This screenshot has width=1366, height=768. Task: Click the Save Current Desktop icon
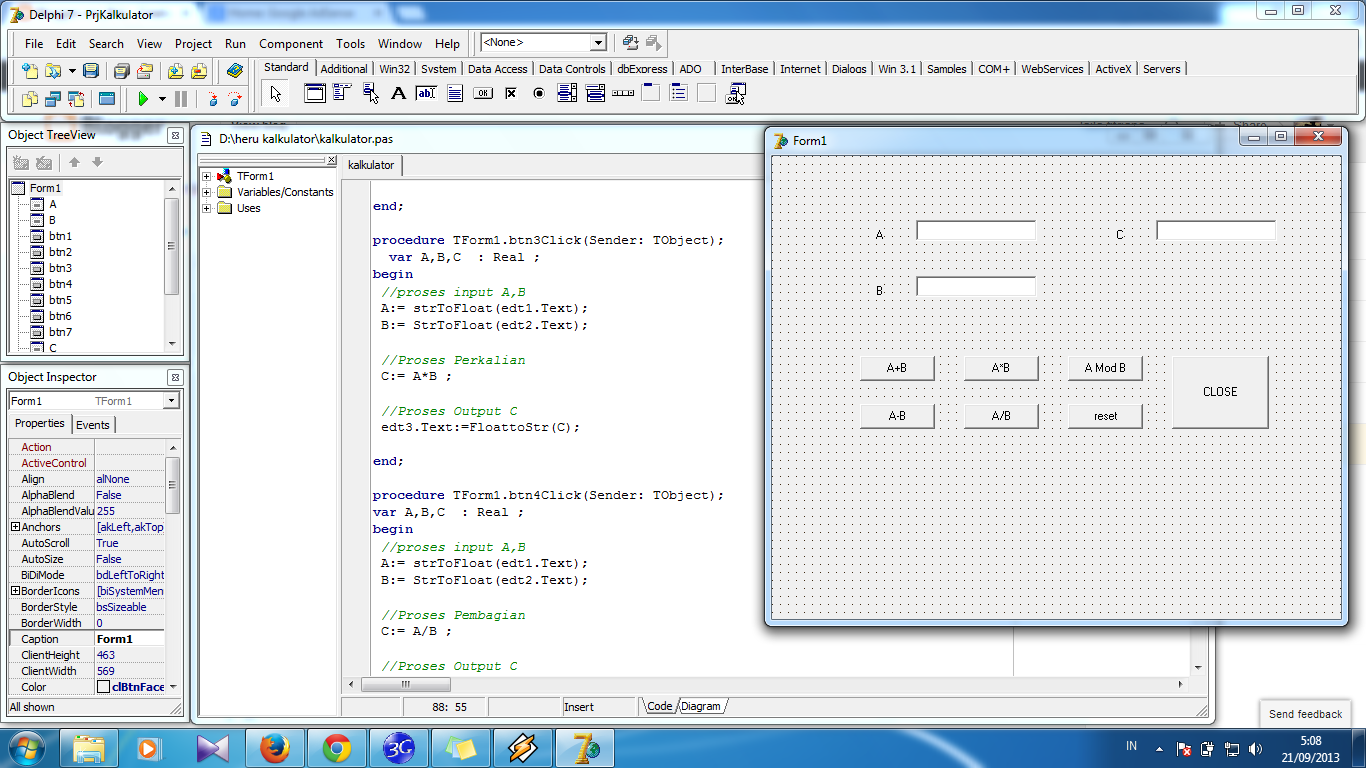click(x=630, y=43)
